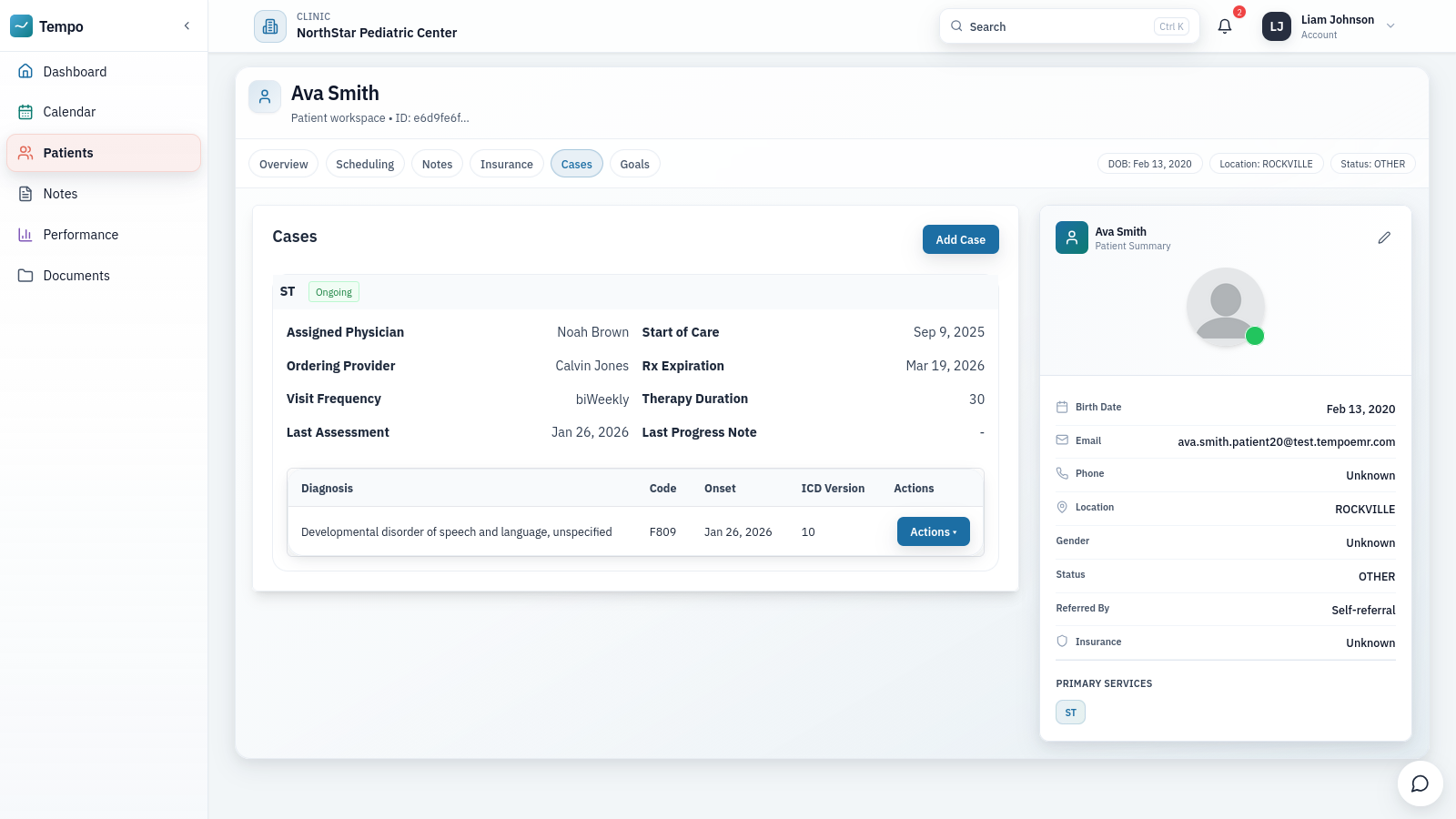Click the Patients people icon
Screen dimensions: 1456x819
click(x=25, y=153)
